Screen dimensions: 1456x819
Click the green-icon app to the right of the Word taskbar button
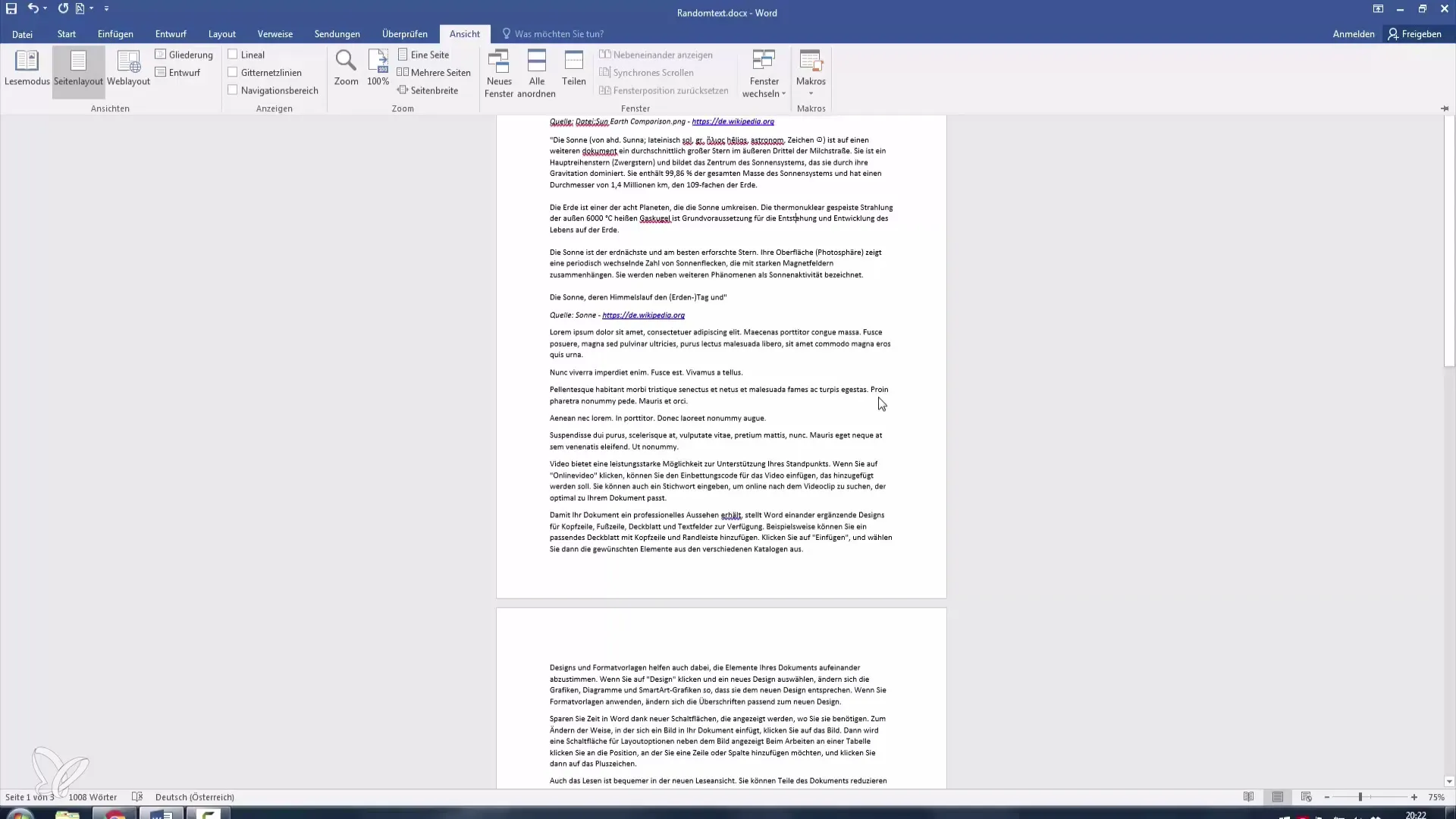pyautogui.click(x=208, y=814)
